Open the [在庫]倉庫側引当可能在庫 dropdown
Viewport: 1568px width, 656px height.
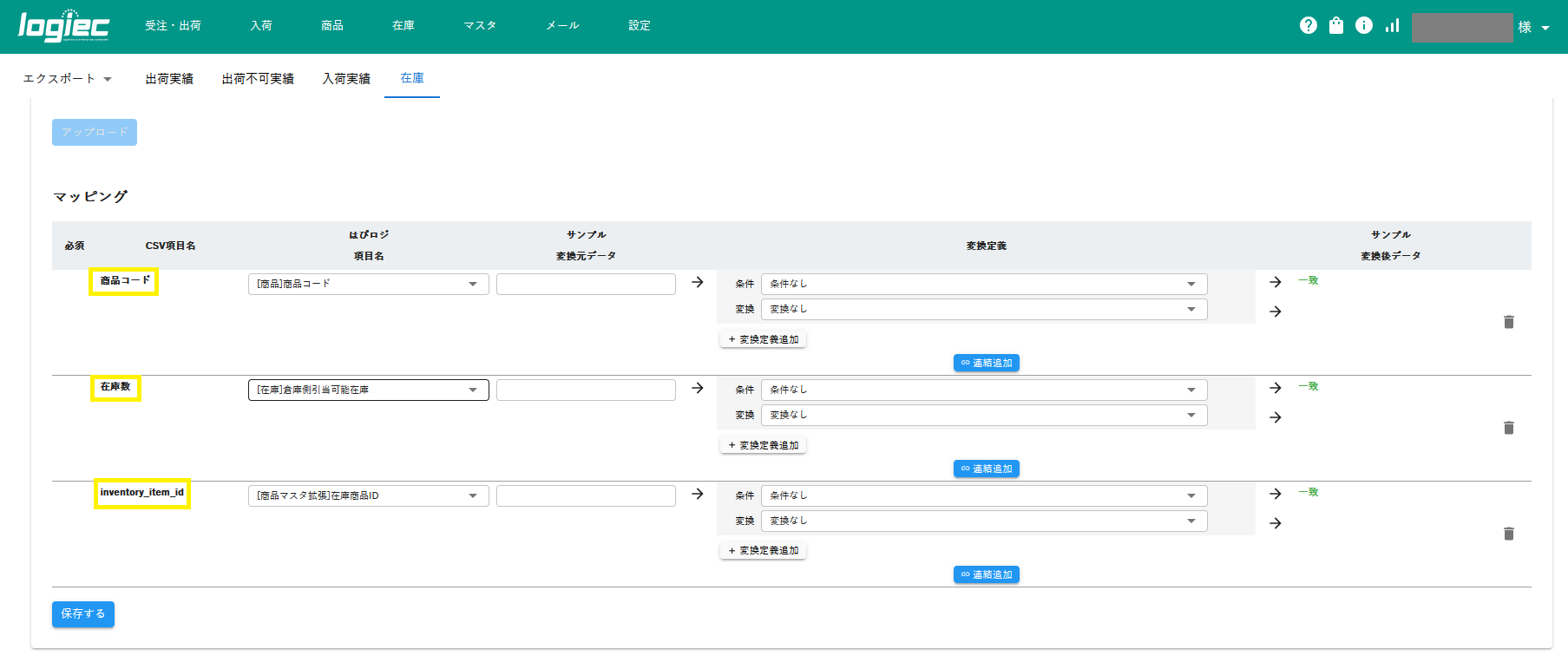(368, 390)
